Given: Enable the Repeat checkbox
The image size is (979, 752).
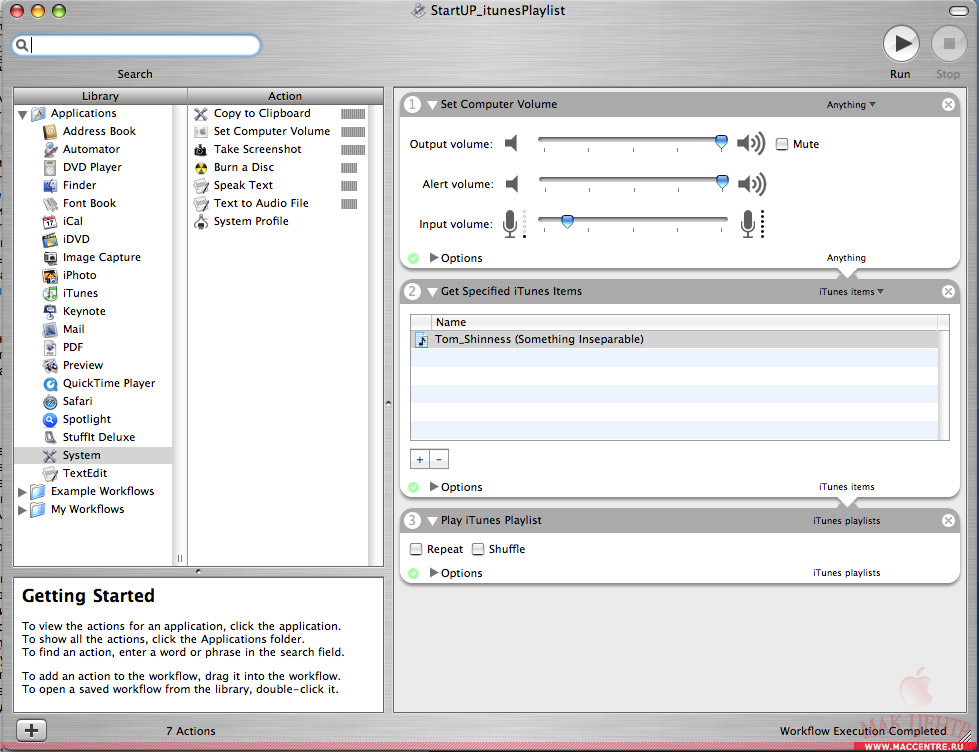Looking at the screenshot, I should [x=416, y=549].
